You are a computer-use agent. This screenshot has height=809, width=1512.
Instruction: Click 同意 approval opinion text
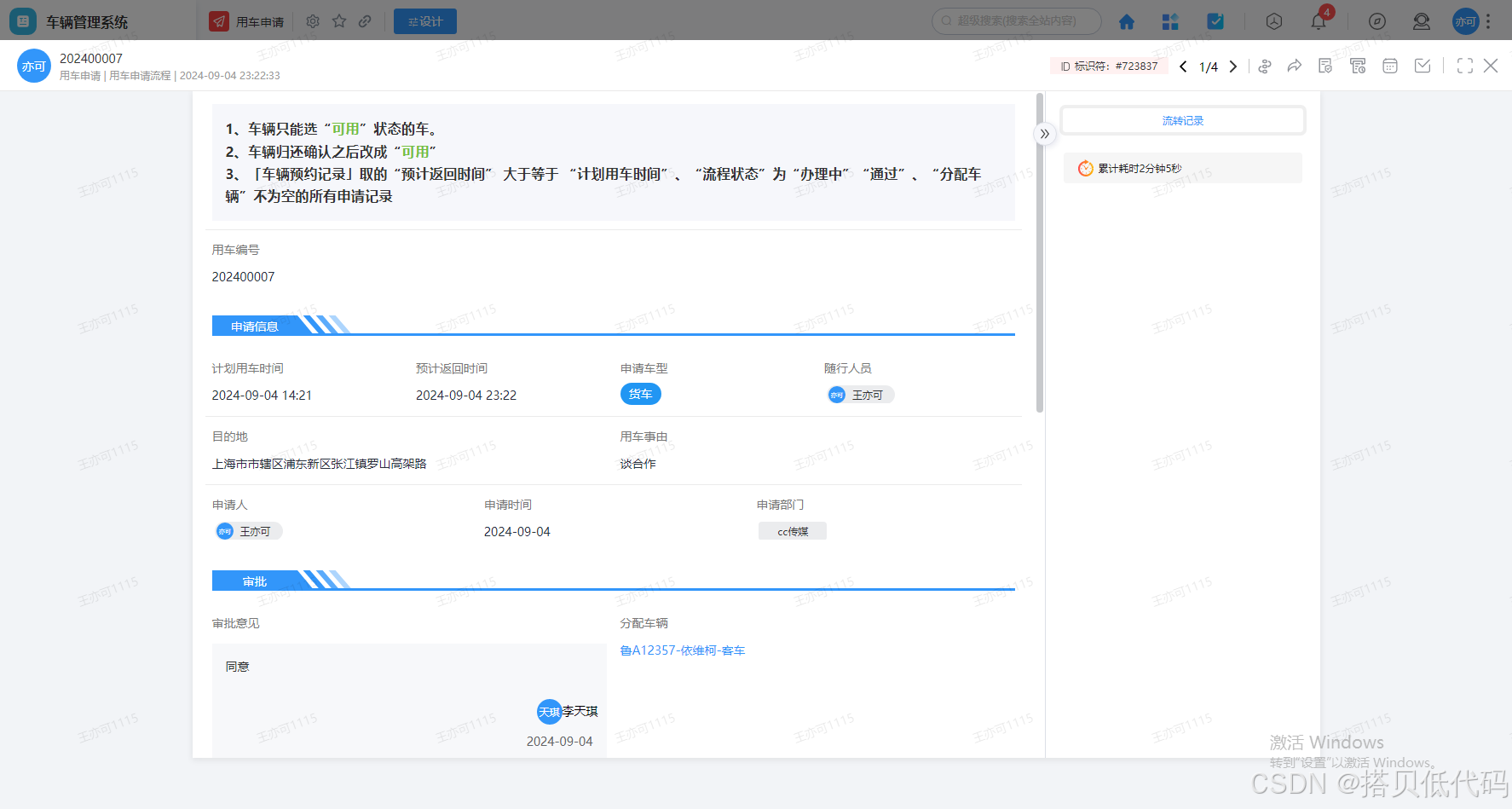pos(238,667)
